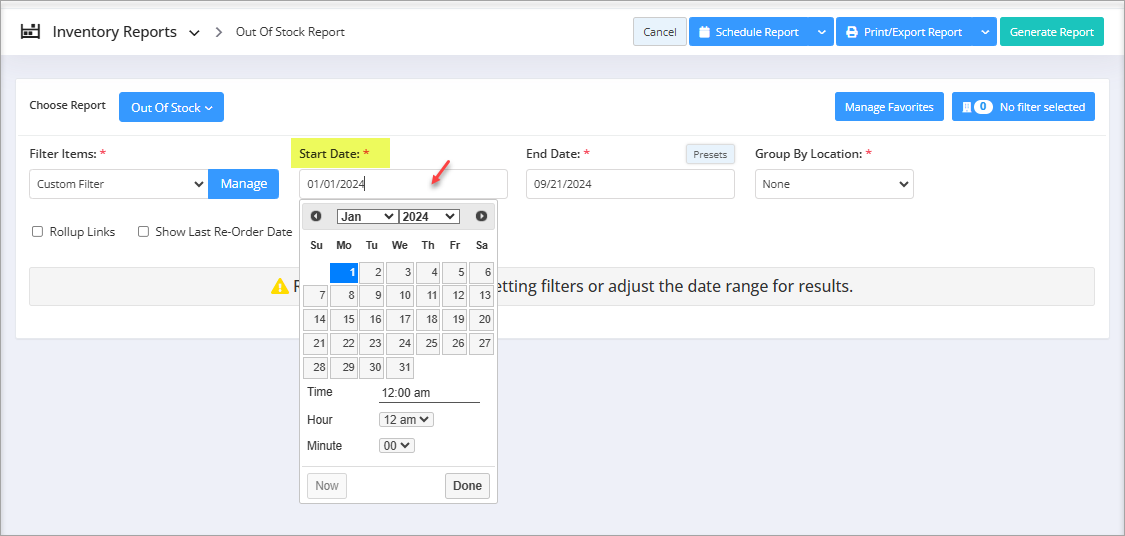Open the Out Of Stock report chooser
1125x536 pixels.
pos(171,107)
